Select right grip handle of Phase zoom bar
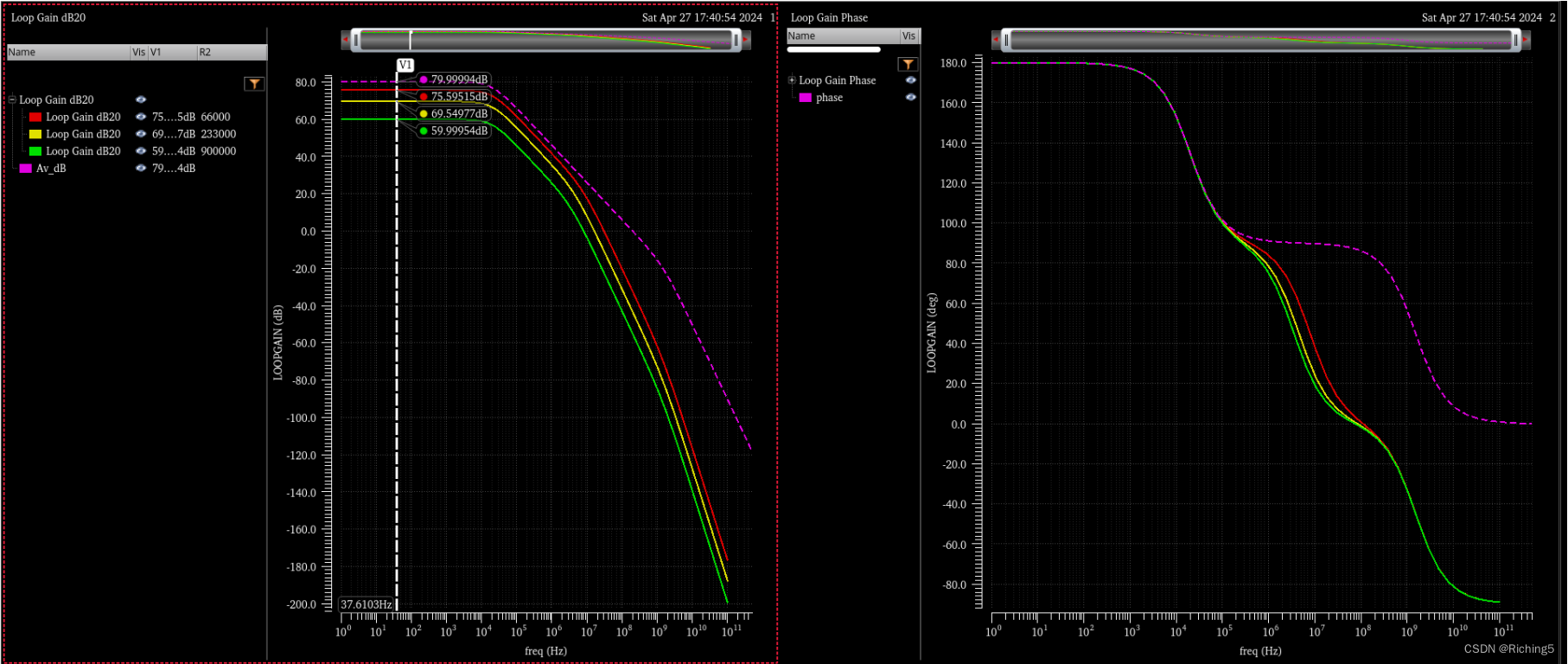The width and height of the screenshot is (1568, 664). coord(1515,40)
